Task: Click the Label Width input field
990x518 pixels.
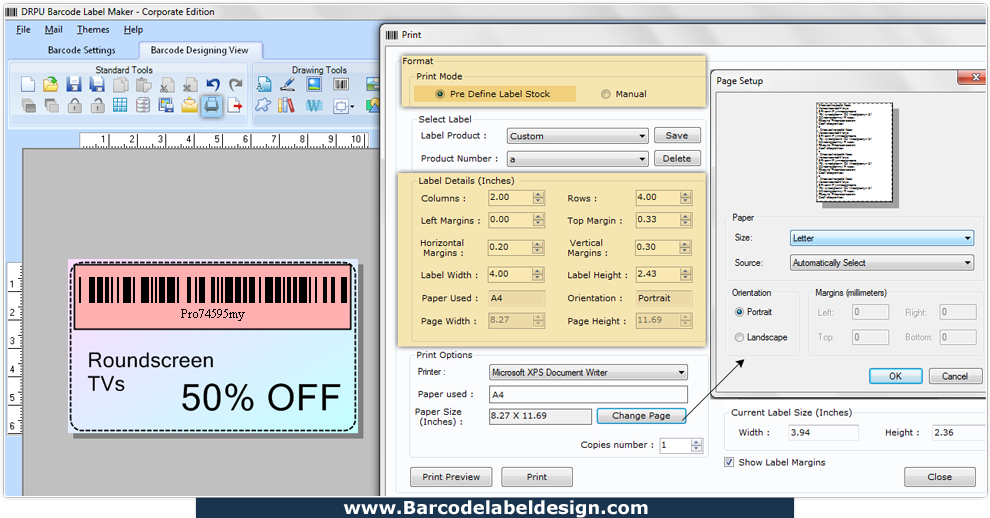Action: [x=510, y=274]
